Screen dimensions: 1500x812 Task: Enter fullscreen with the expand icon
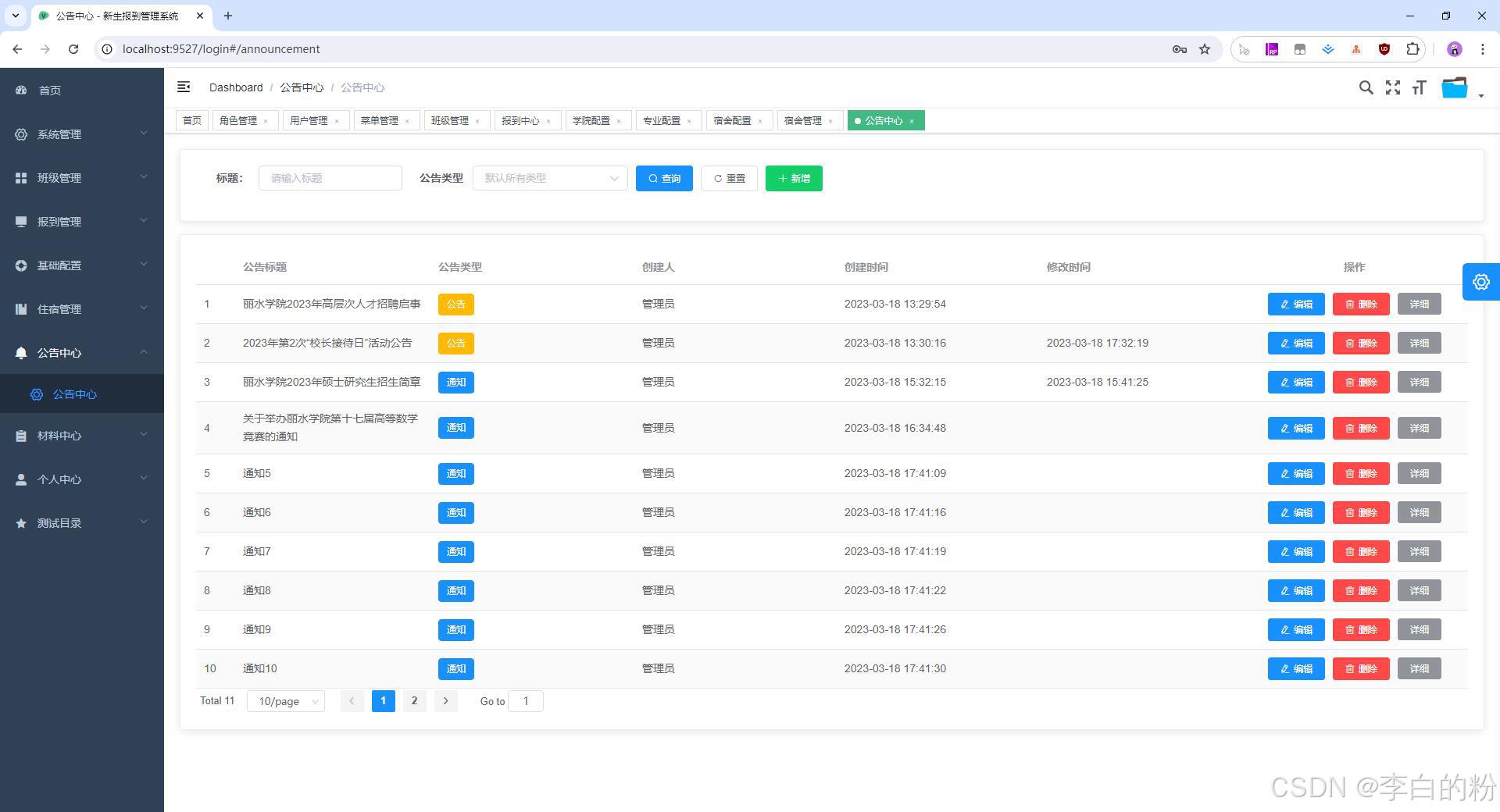pyautogui.click(x=1393, y=87)
